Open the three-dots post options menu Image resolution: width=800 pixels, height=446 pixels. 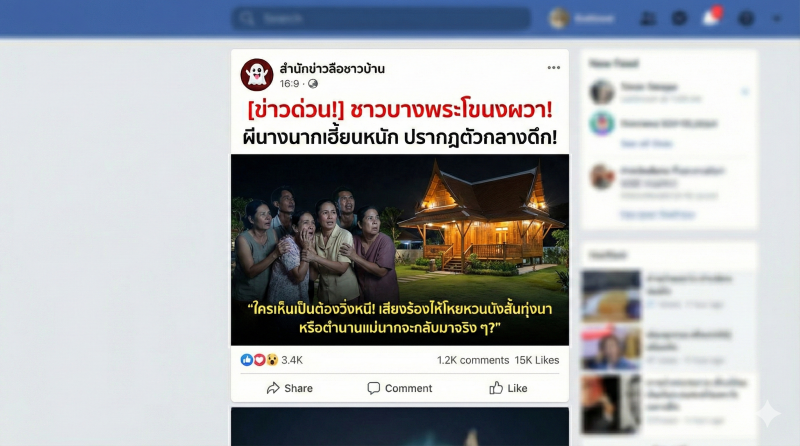point(554,67)
